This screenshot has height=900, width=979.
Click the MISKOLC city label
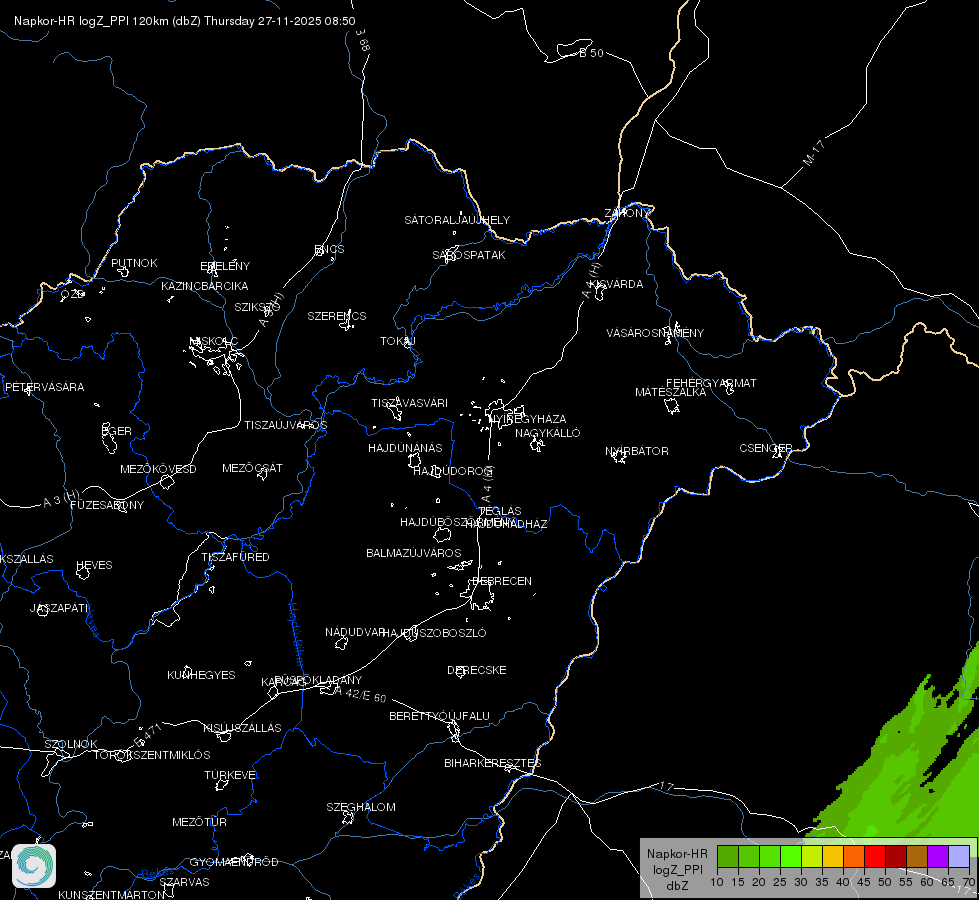tap(214, 341)
